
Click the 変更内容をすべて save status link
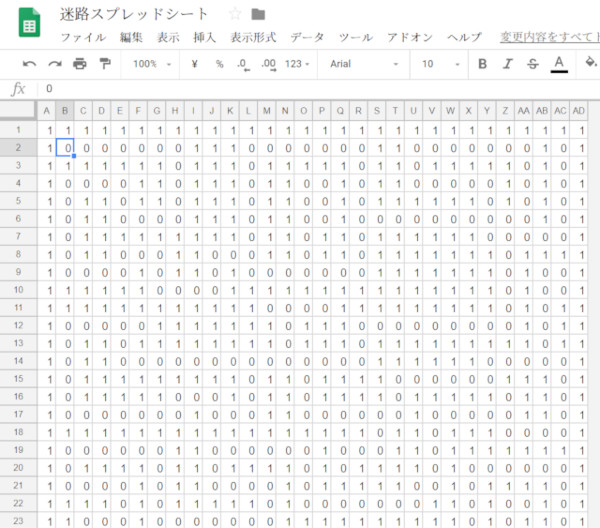pos(550,37)
